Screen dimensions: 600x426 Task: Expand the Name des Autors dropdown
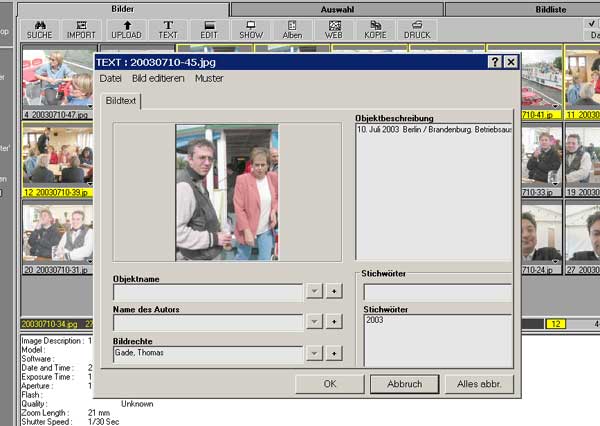pos(313,322)
